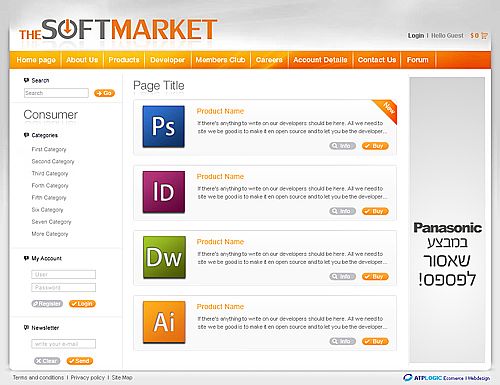Click the $0 cart total
The width and height of the screenshot is (500, 385).
pos(475,35)
